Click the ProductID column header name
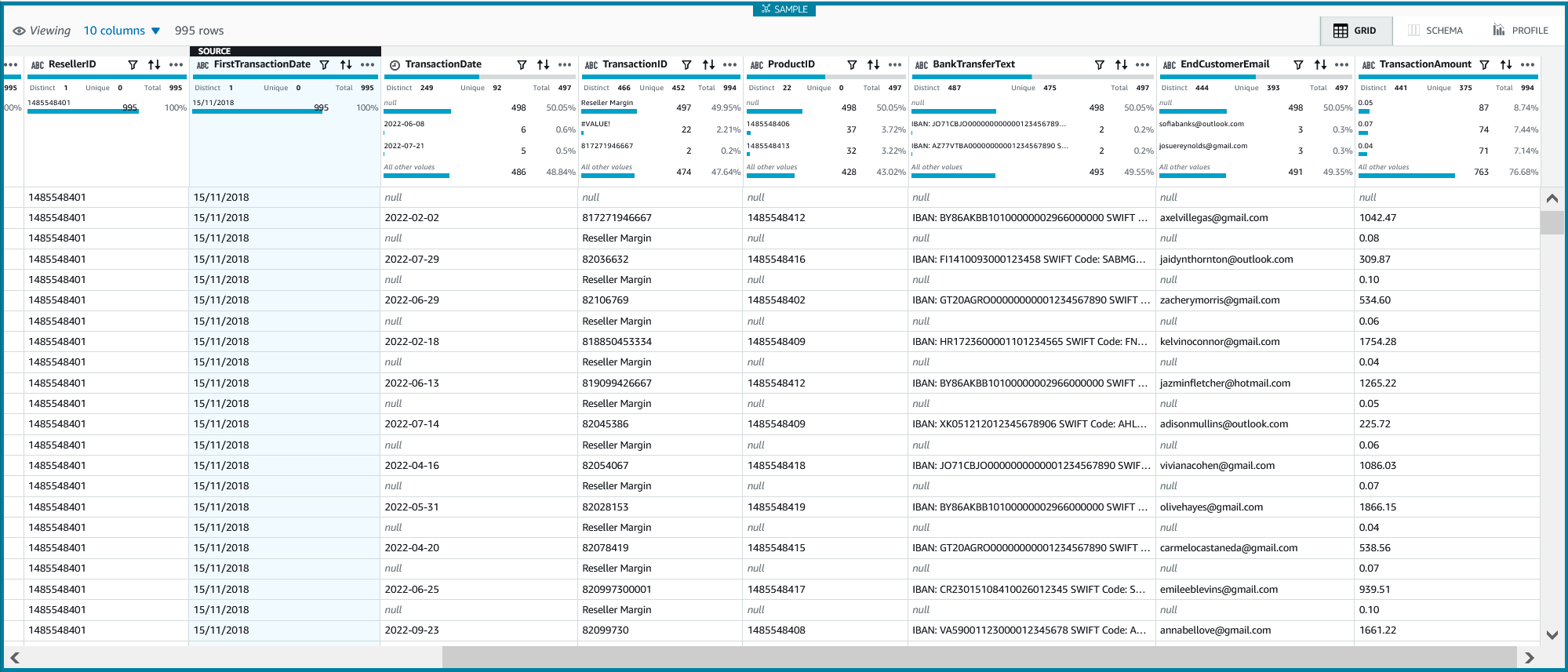The width and height of the screenshot is (1568, 672). (791, 64)
